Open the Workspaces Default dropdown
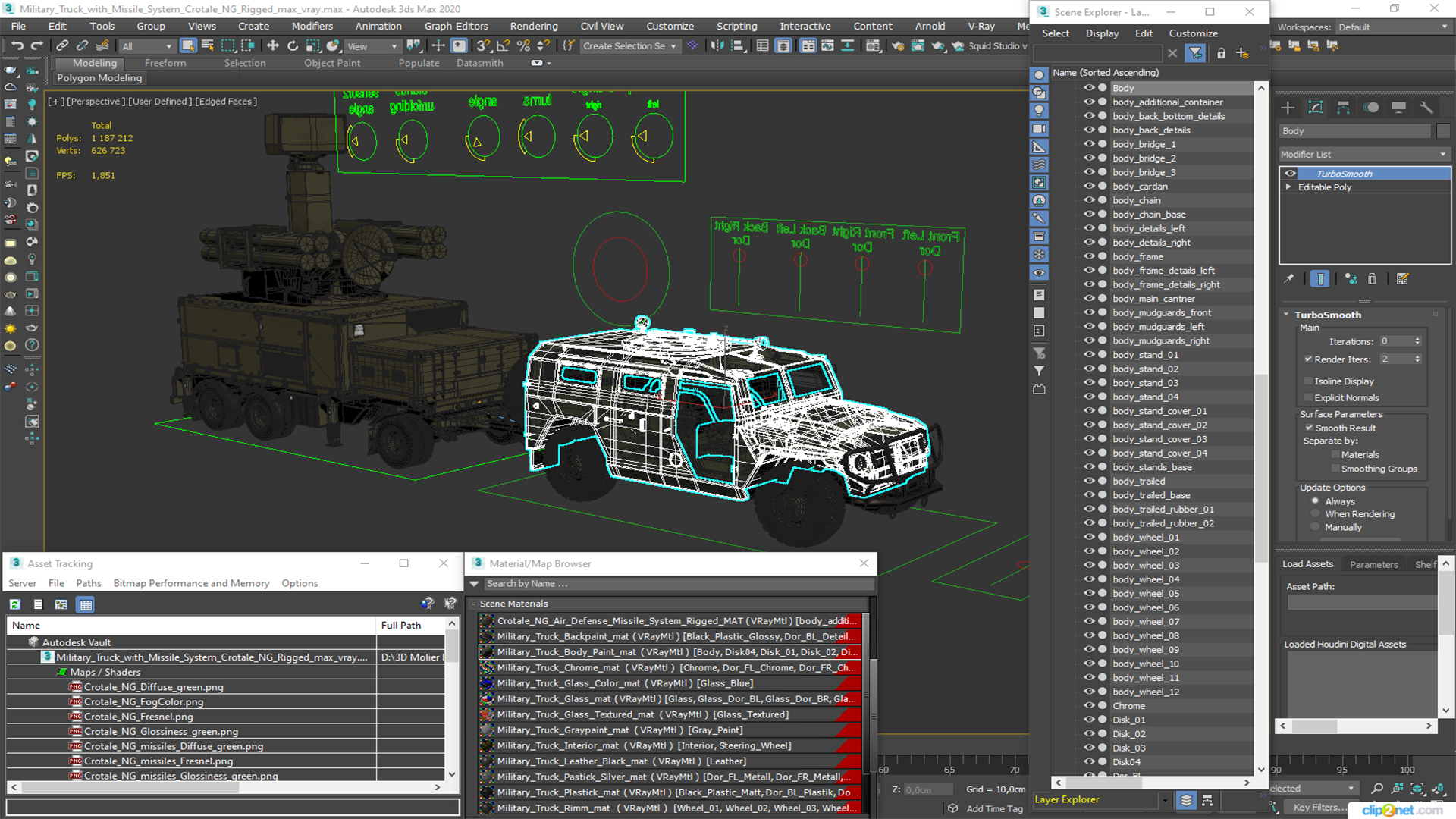 point(1392,27)
